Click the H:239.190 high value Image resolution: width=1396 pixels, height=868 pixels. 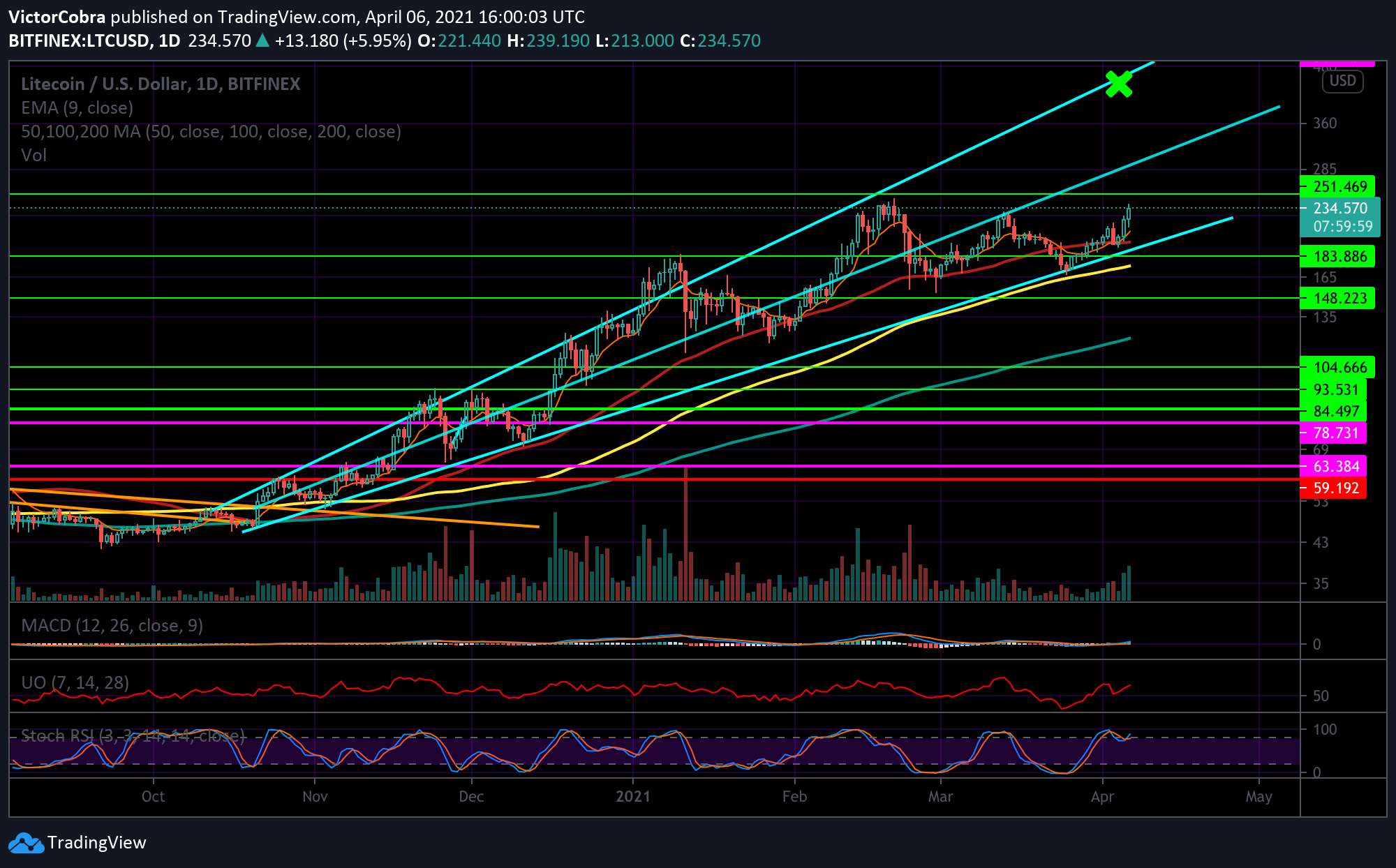point(549,40)
